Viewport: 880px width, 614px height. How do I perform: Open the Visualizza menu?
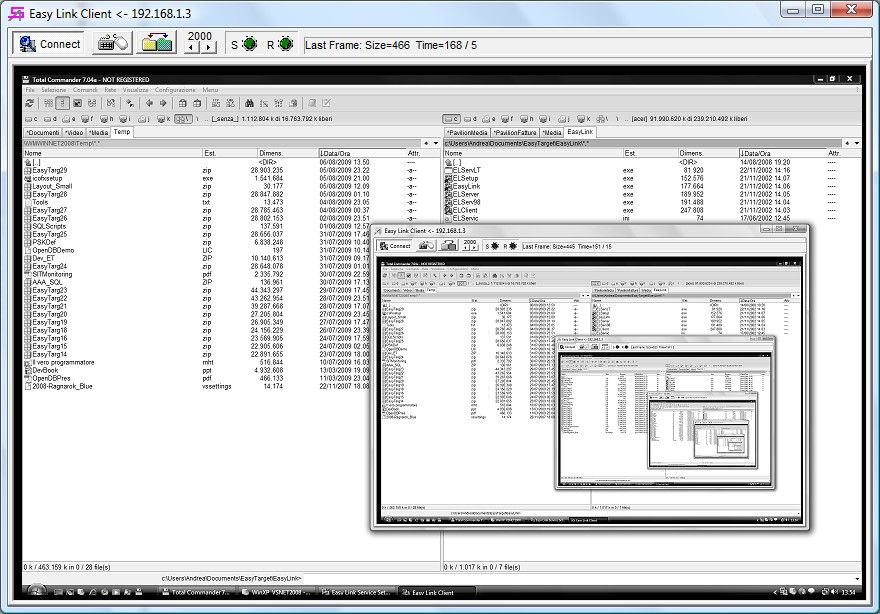pos(135,90)
